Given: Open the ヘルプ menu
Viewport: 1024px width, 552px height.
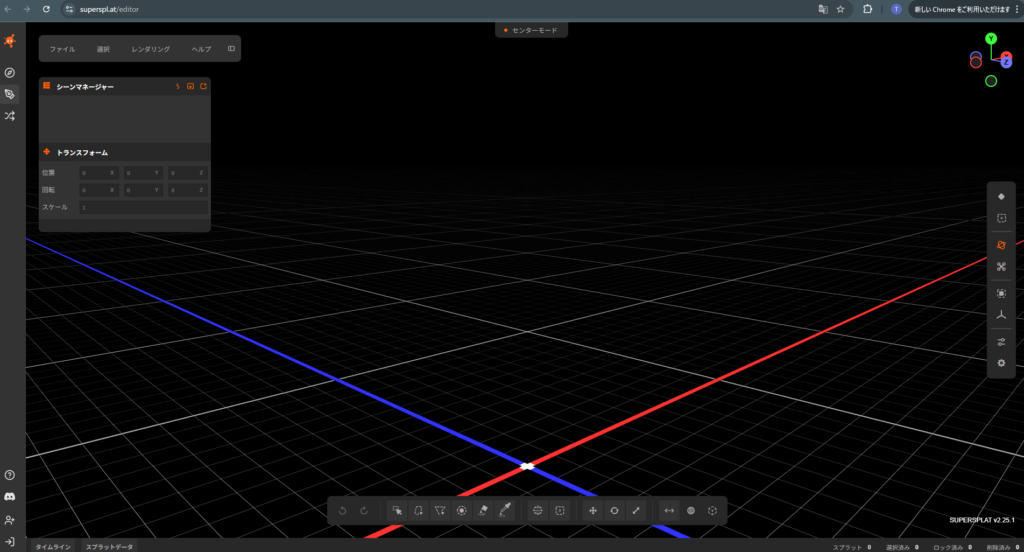Looking at the screenshot, I should [x=201, y=49].
